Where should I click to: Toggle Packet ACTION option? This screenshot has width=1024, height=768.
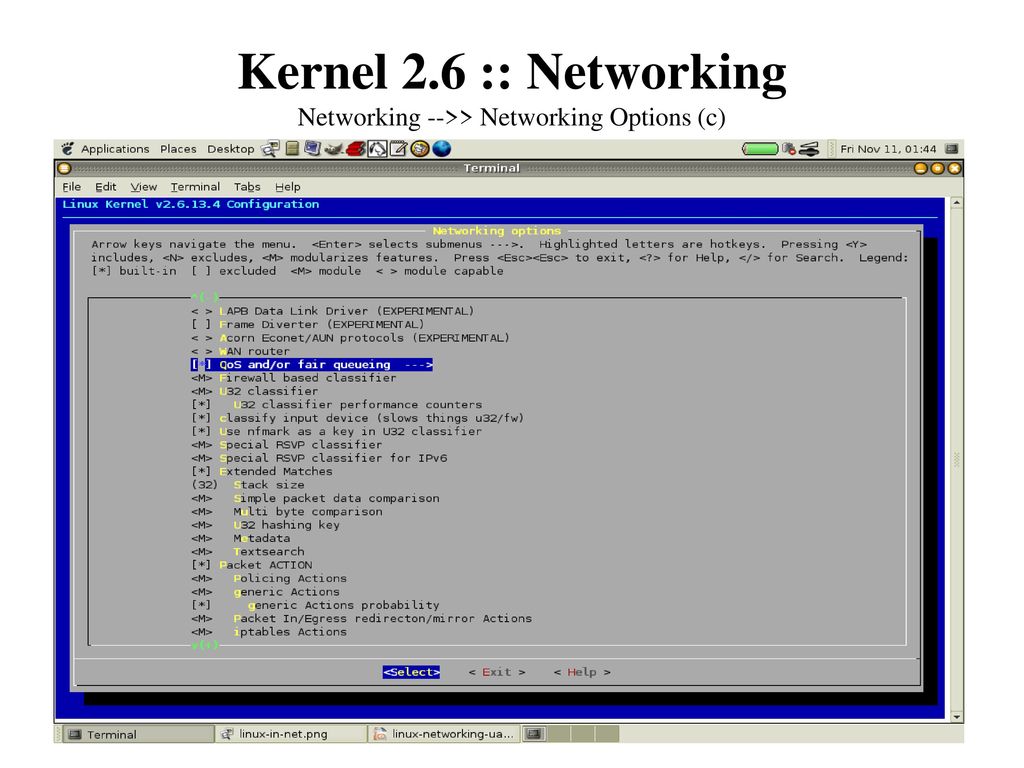(x=252, y=565)
